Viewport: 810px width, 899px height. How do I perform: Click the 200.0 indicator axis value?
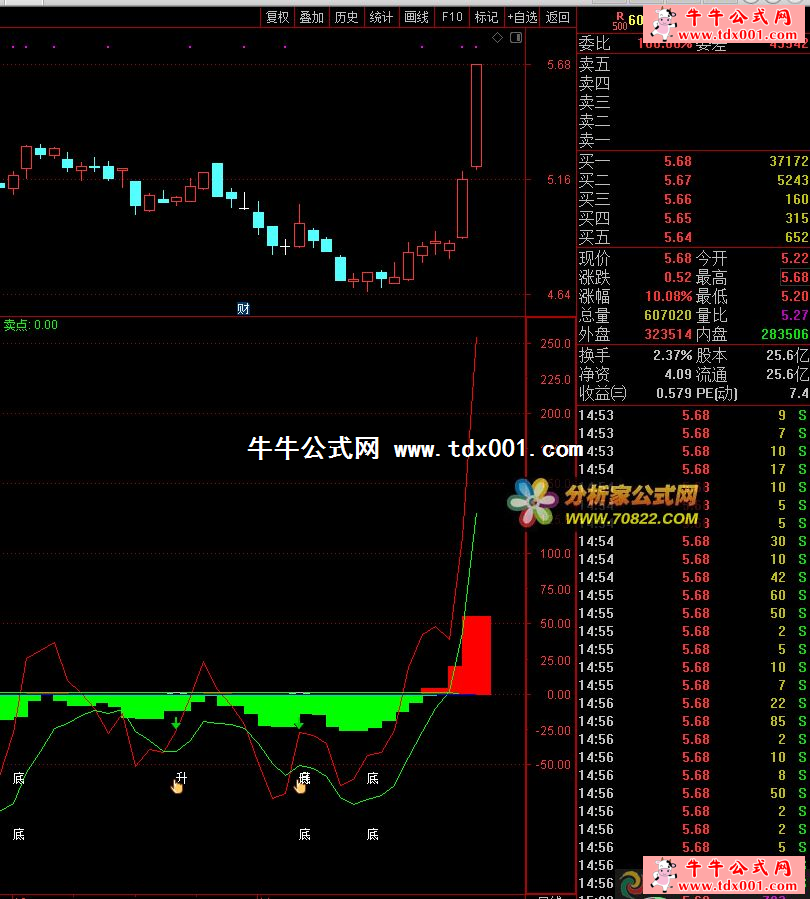tap(555, 414)
